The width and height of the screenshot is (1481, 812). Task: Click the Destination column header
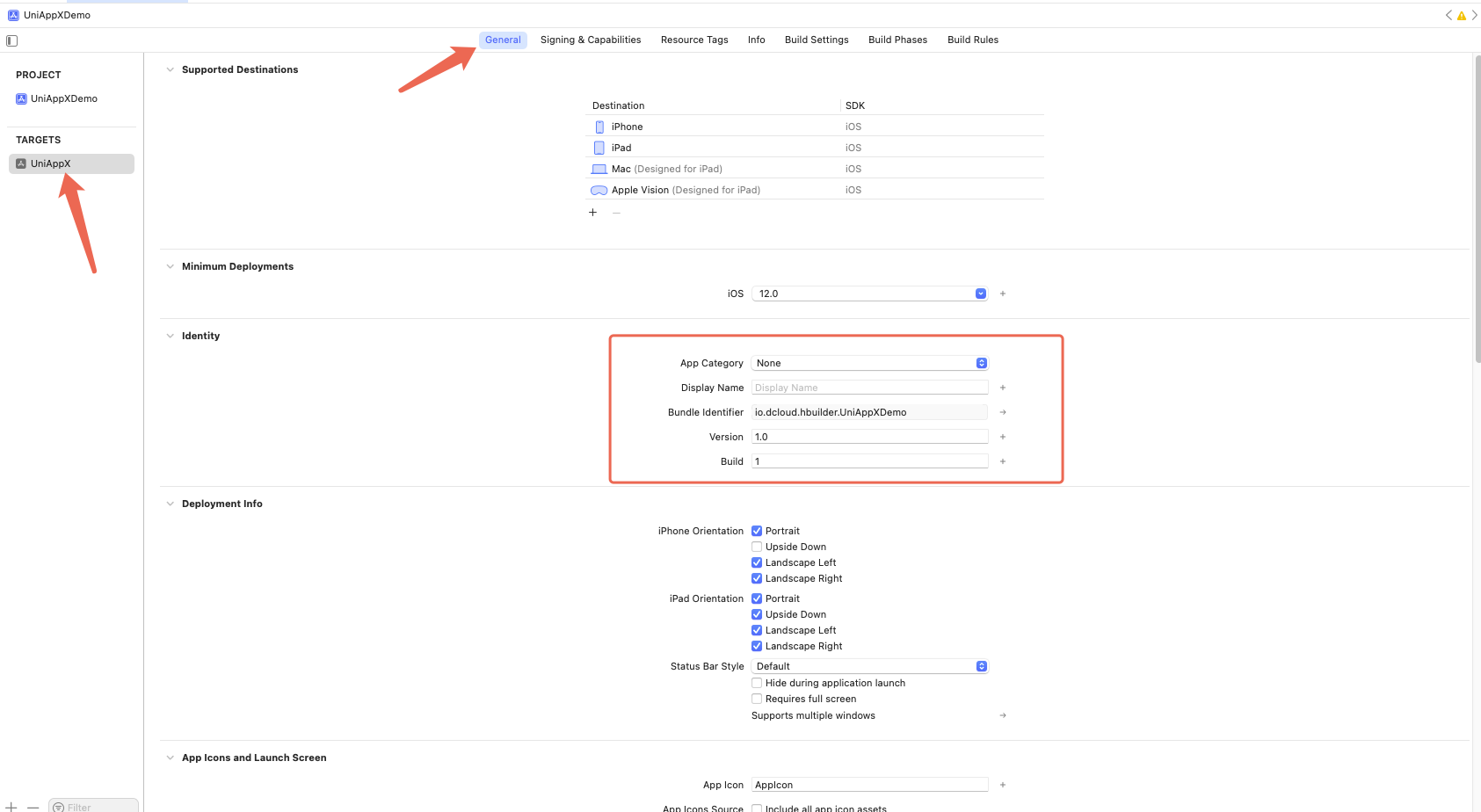point(619,105)
